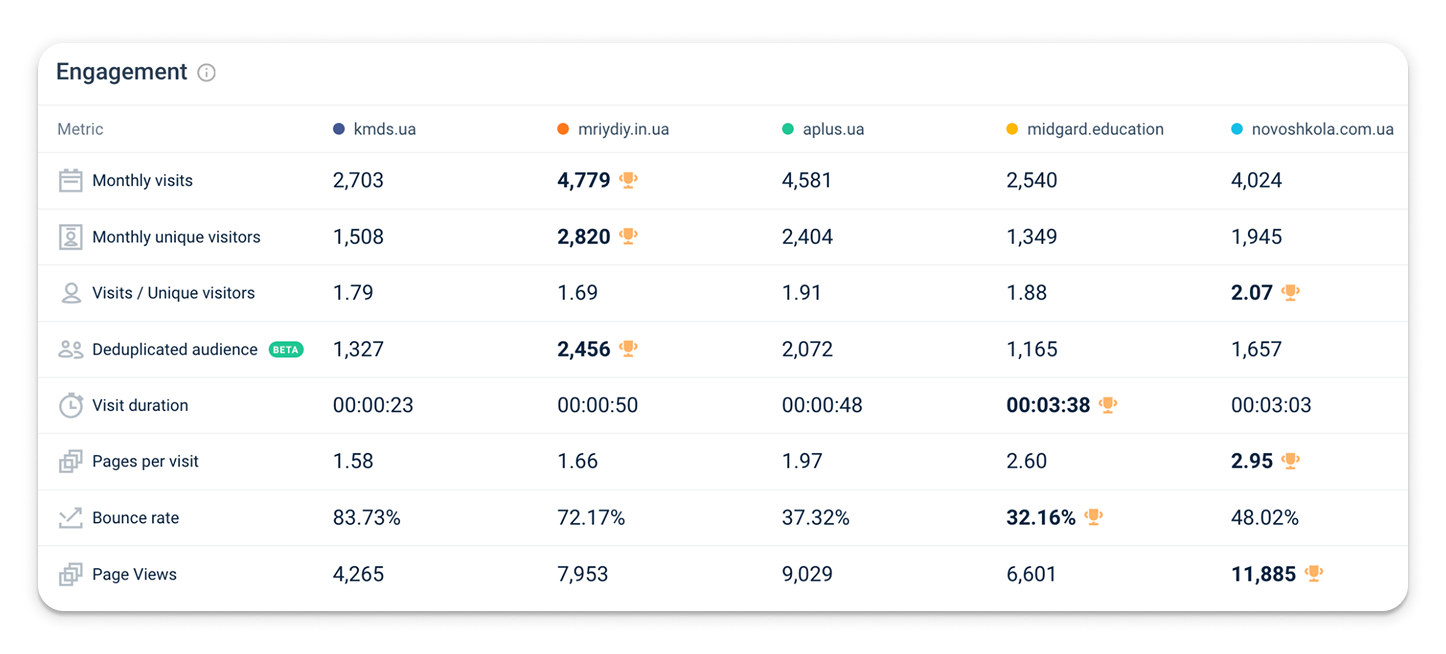Select the kmds.ua column header

(374, 129)
